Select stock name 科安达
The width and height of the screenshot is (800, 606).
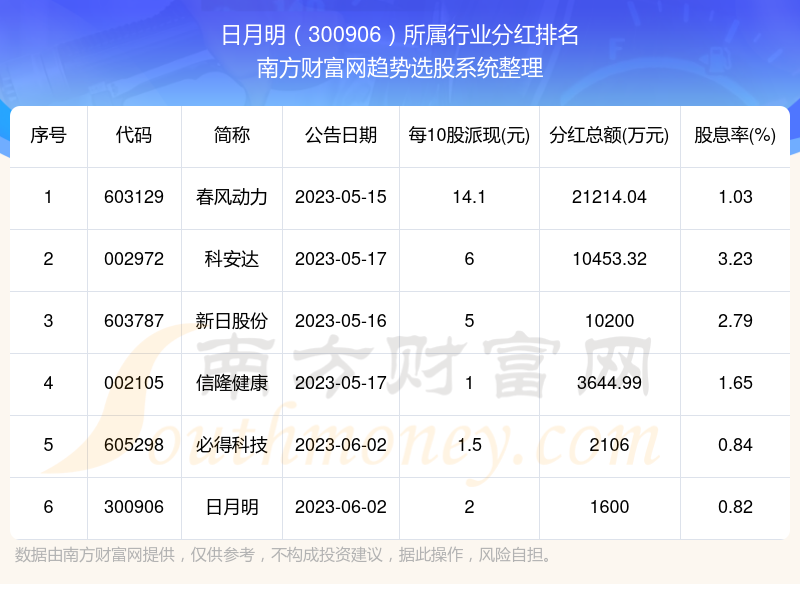pos(232,259)
